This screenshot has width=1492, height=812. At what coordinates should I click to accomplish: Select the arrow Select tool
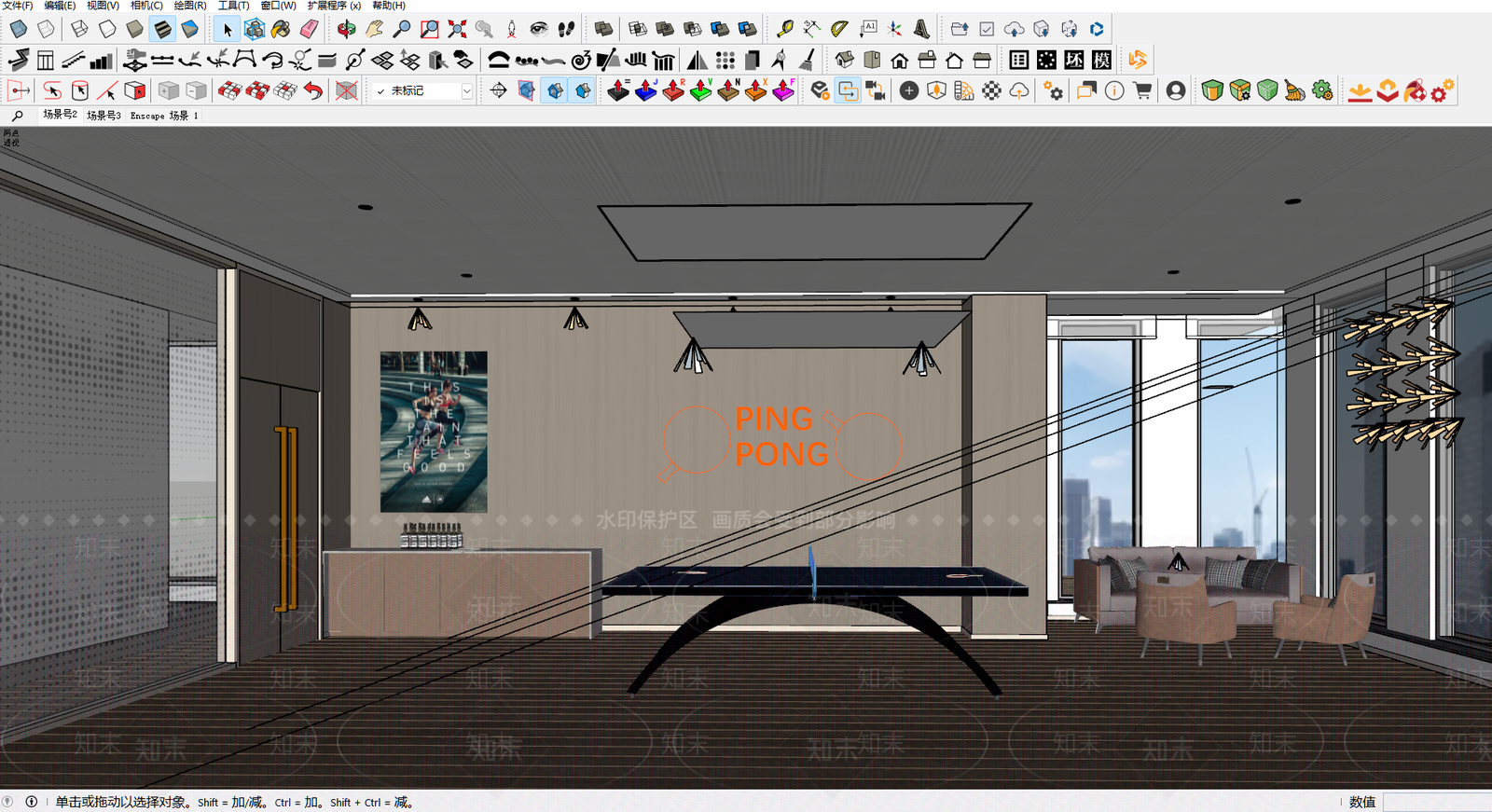click(227, 30)
